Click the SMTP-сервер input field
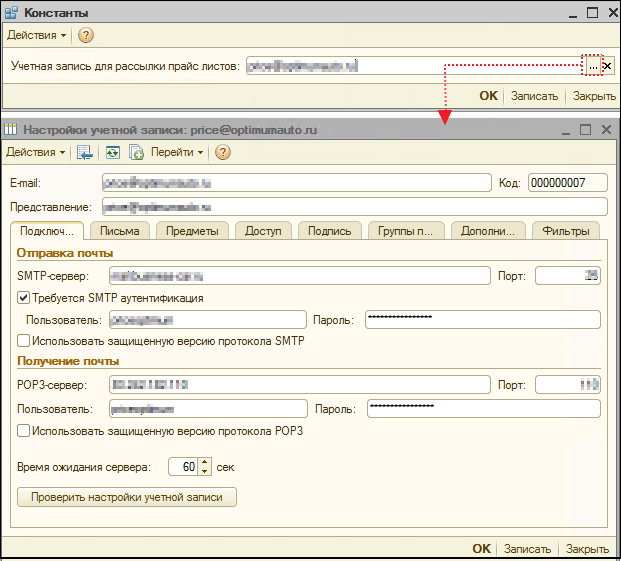 (300, 276)
